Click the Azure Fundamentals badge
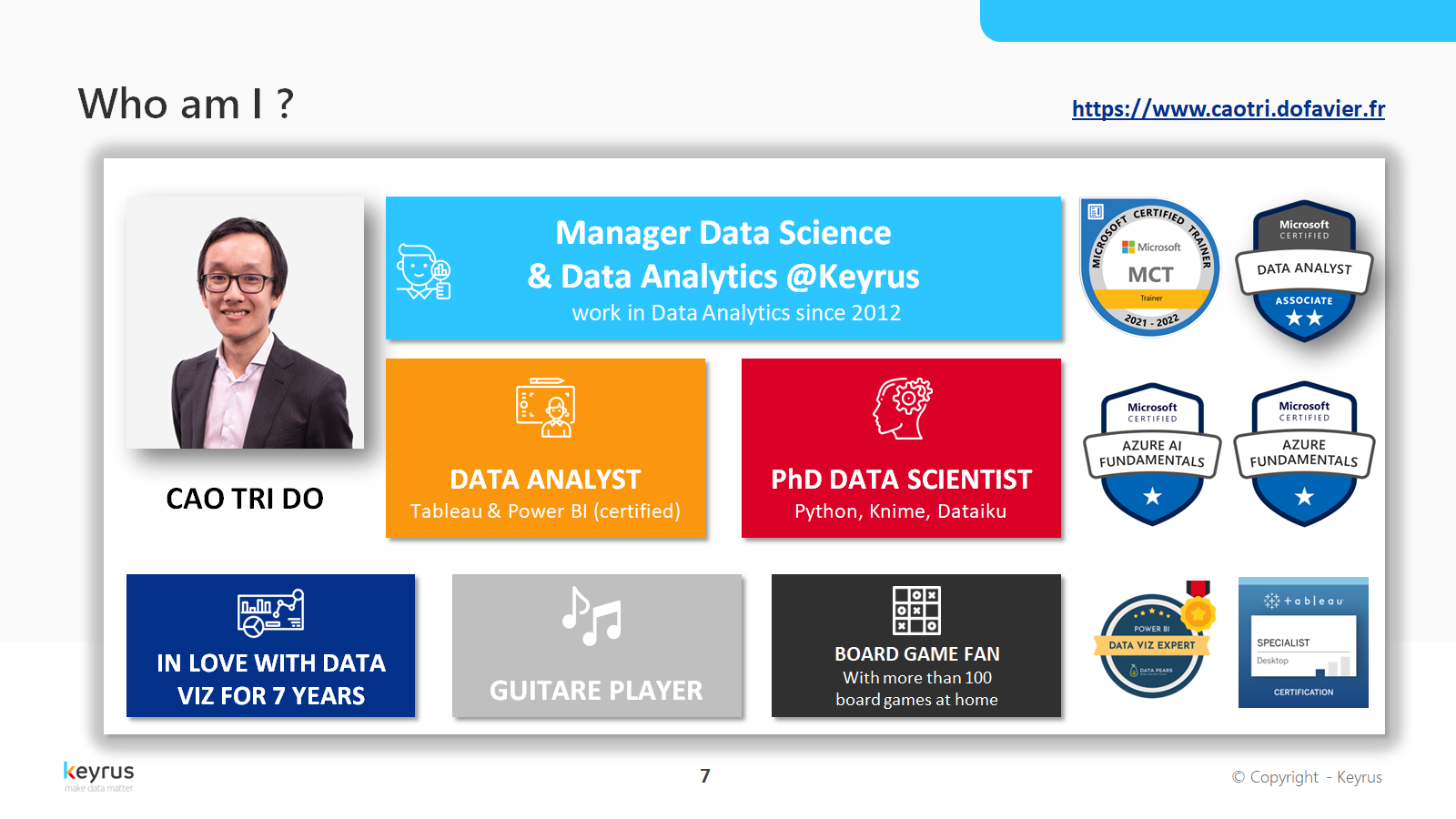This screenshot has height=819, width=1456. tap(1304, 454)
